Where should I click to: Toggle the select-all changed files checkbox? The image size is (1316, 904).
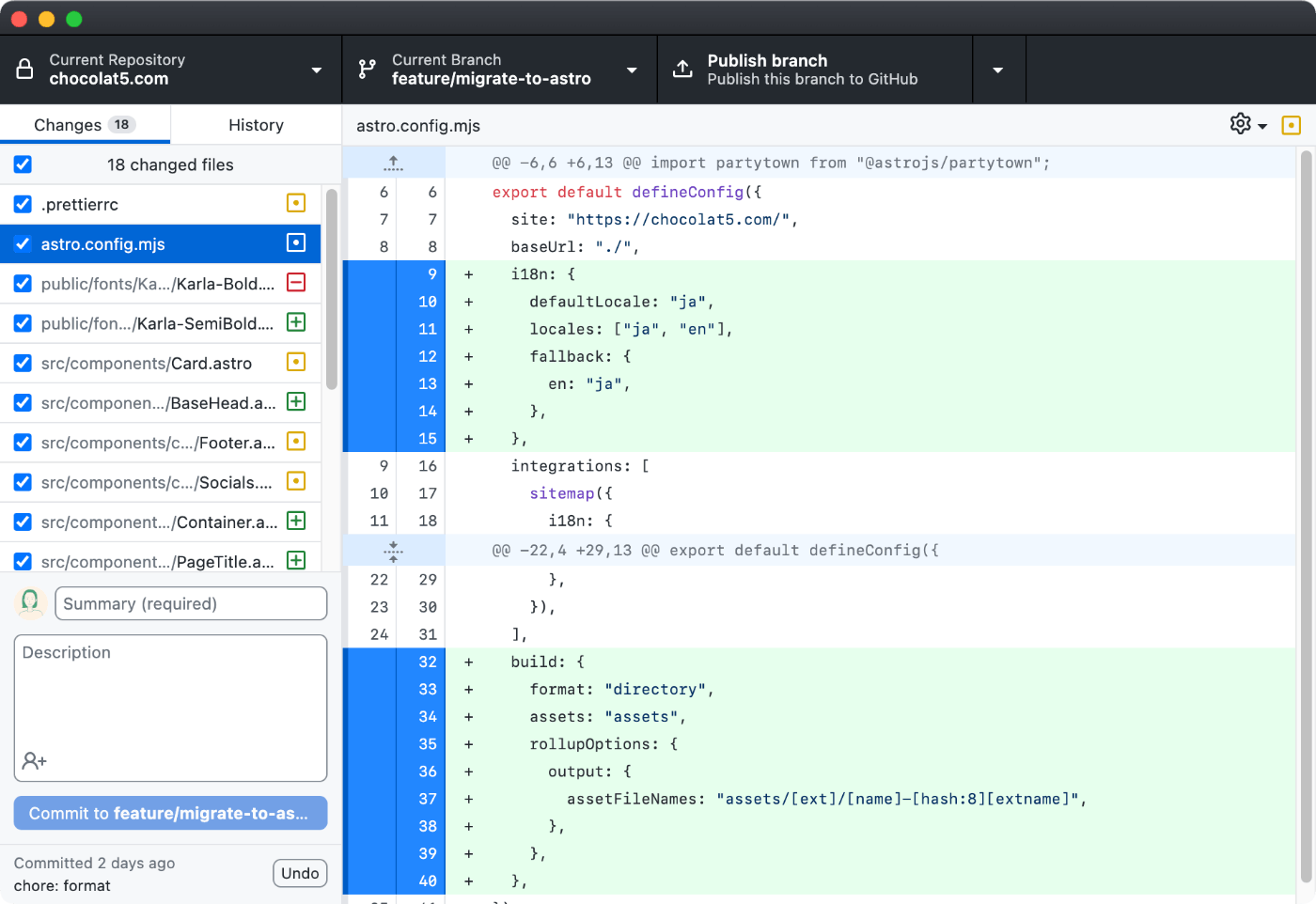point(23,164)
